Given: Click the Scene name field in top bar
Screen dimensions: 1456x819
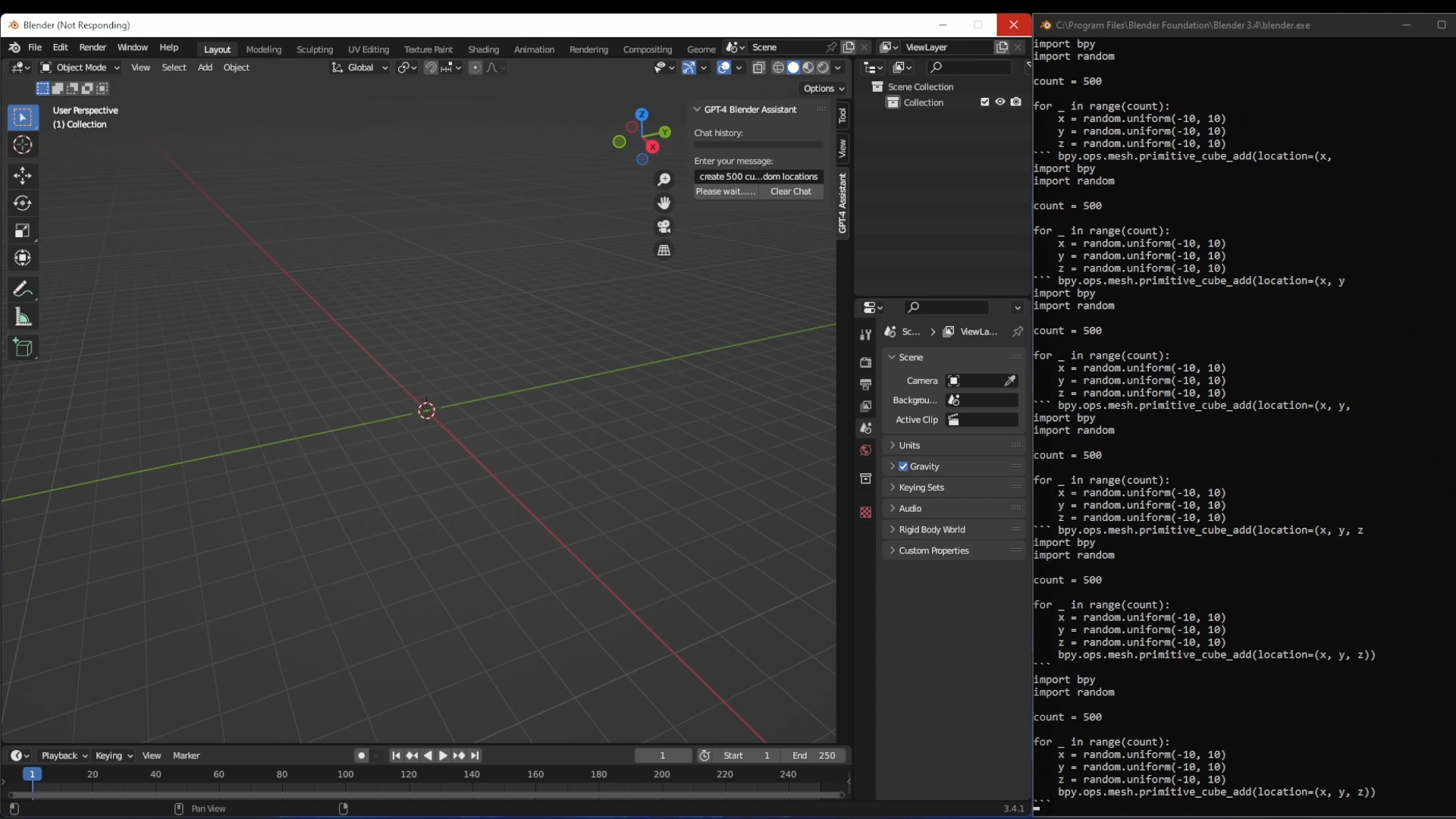Looking at the screenshot, I should pyautogui.click(x=787, y=47).
